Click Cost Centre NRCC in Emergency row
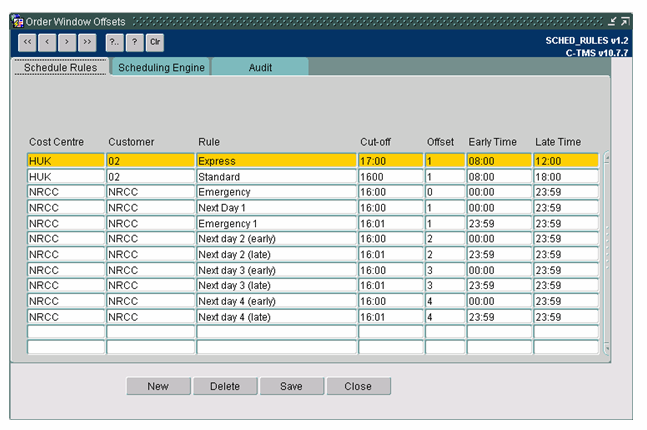The width and height of the screenshot is (647, 430). (x=66, y=192)
